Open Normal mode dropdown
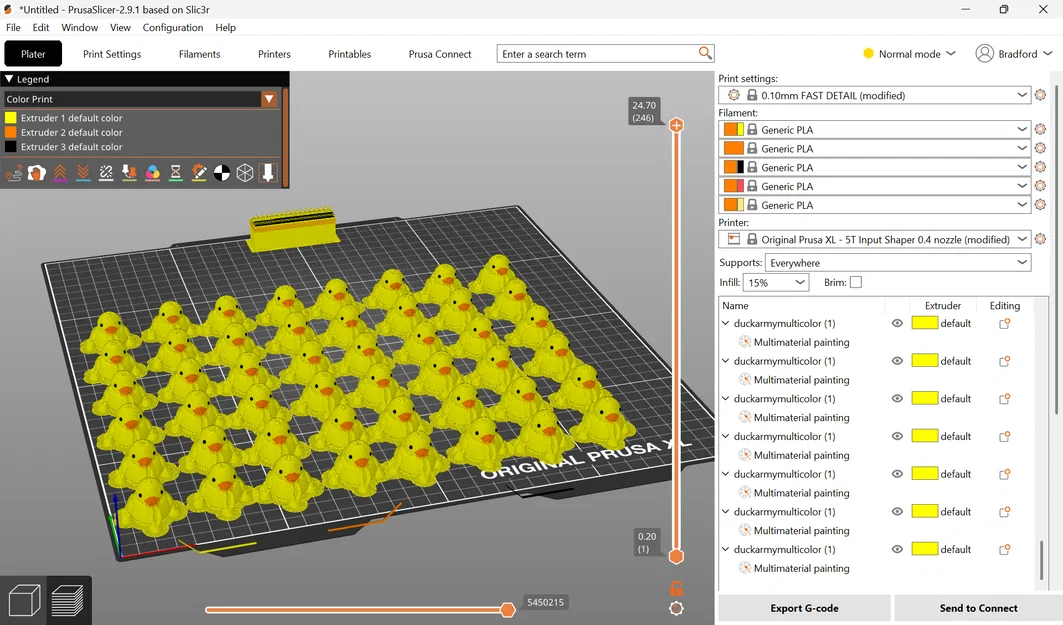1063x625 pixels. (909, 54)
